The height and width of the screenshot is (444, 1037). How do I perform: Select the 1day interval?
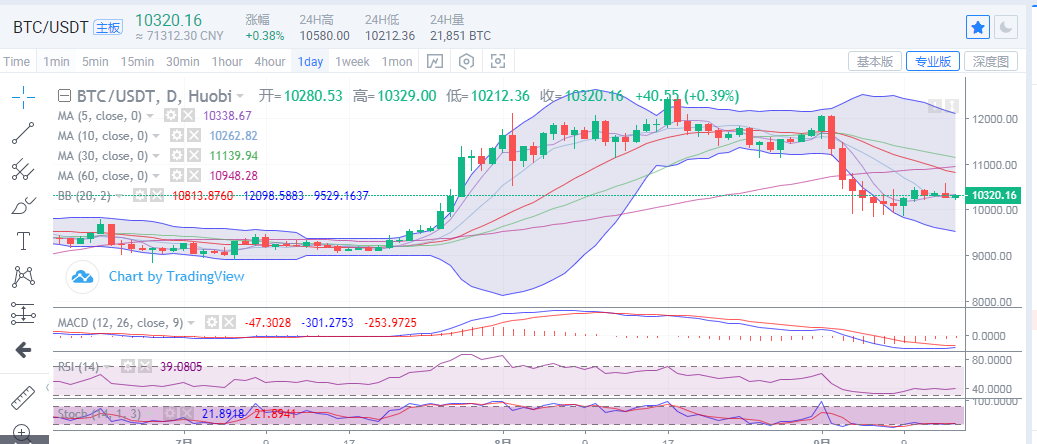(310, 62)
